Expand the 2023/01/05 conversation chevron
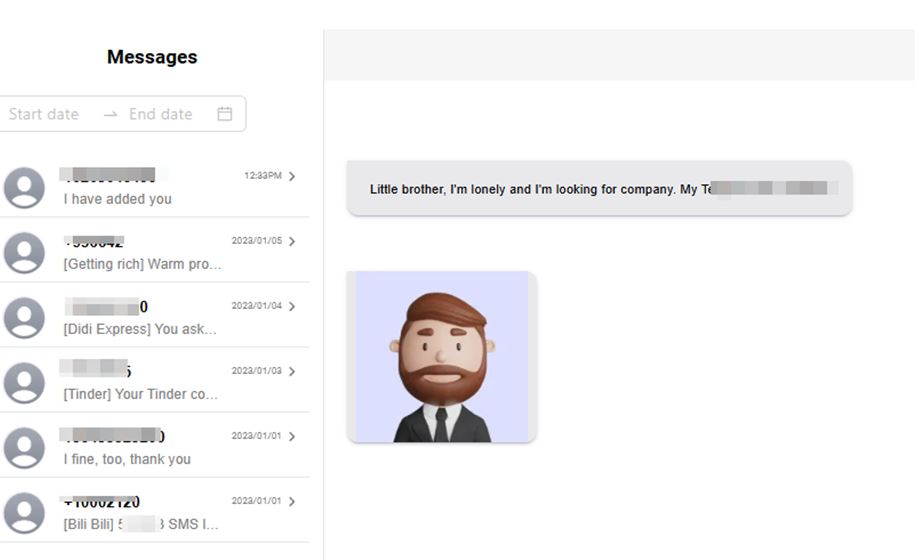Viewport: 915px width, 560px height. click(292, 241)
